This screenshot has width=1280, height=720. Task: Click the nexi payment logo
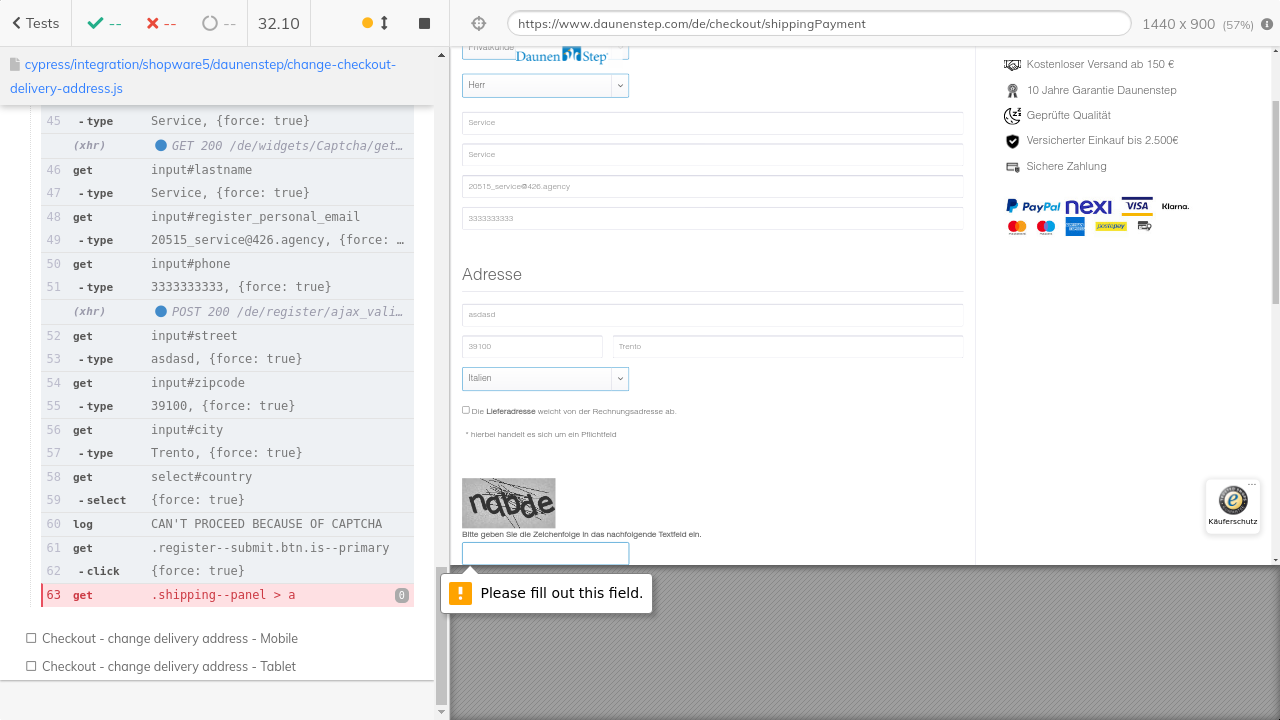[1088, 206]
